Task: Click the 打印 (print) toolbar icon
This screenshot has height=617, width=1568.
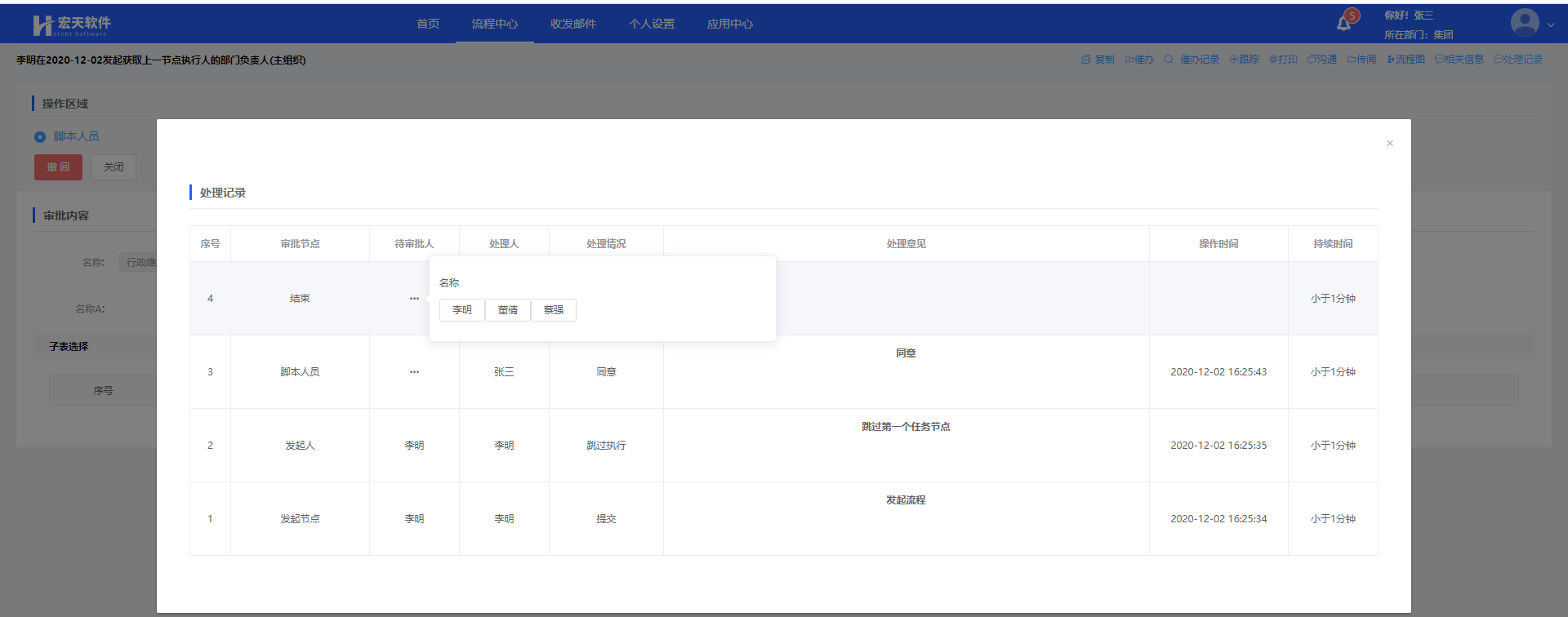Action: pyautogui.click(x=1273, y=60)
